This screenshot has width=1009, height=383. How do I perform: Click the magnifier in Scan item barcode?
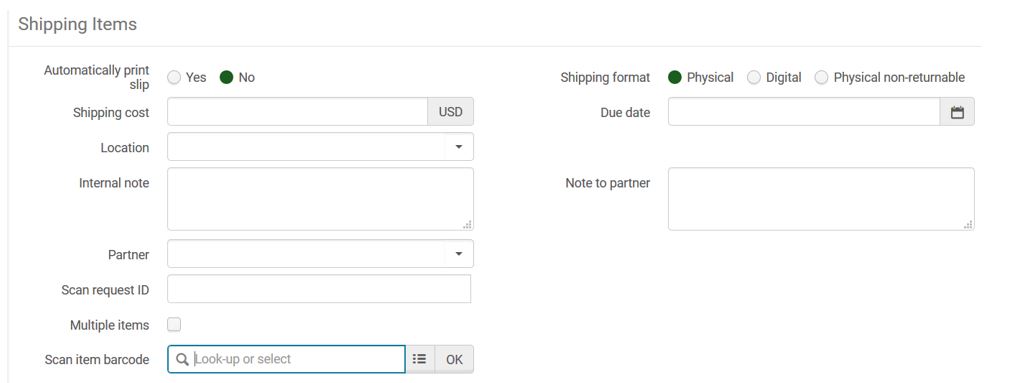182,359
